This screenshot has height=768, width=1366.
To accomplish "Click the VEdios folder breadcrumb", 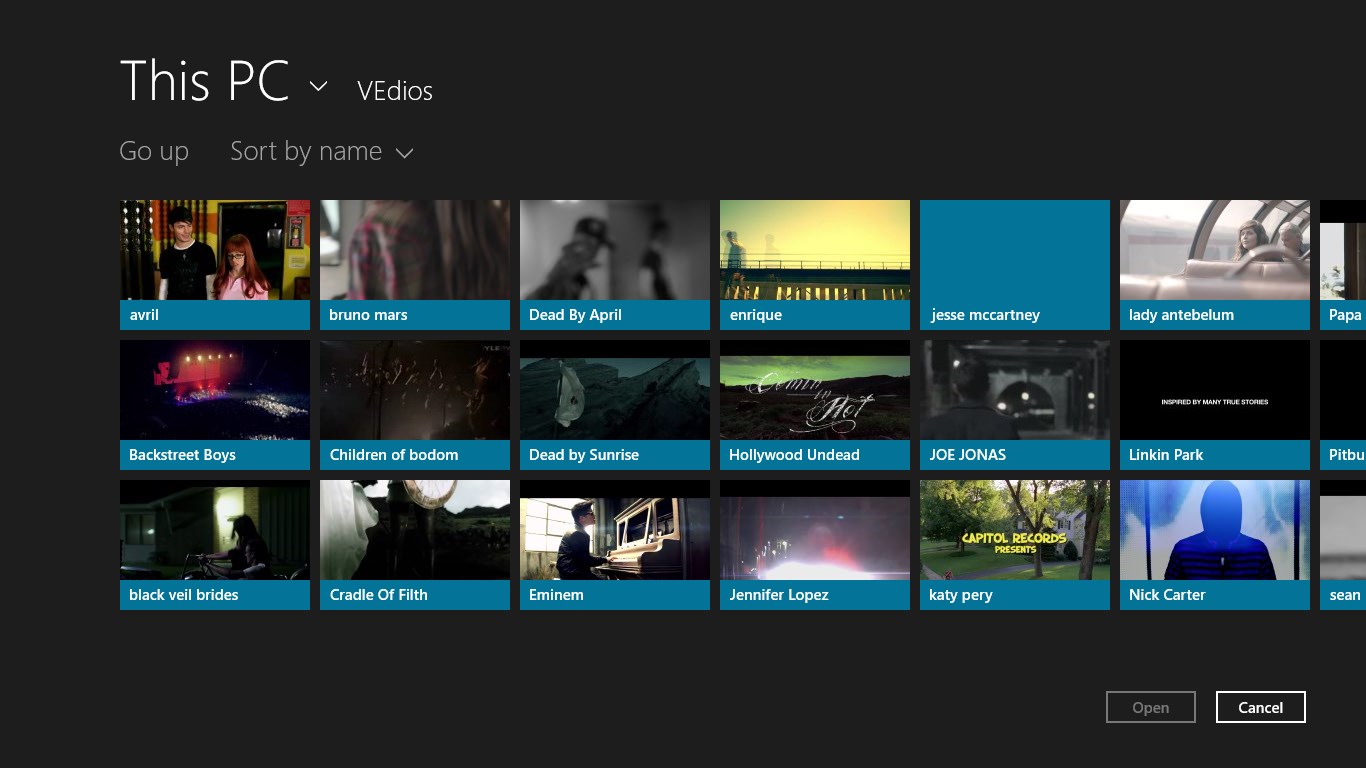I will (395, 91).
